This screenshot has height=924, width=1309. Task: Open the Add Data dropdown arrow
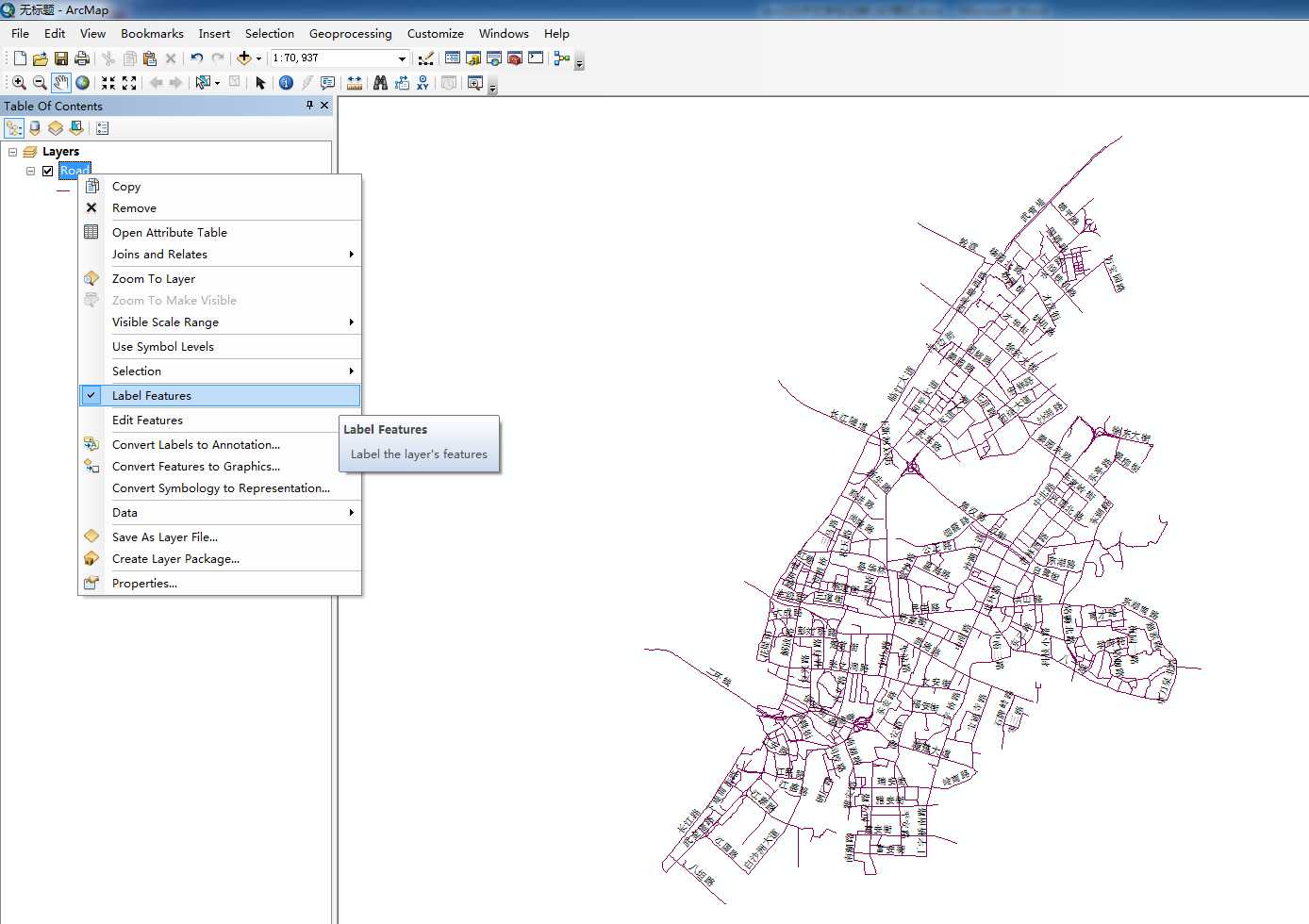click(258, 58)
